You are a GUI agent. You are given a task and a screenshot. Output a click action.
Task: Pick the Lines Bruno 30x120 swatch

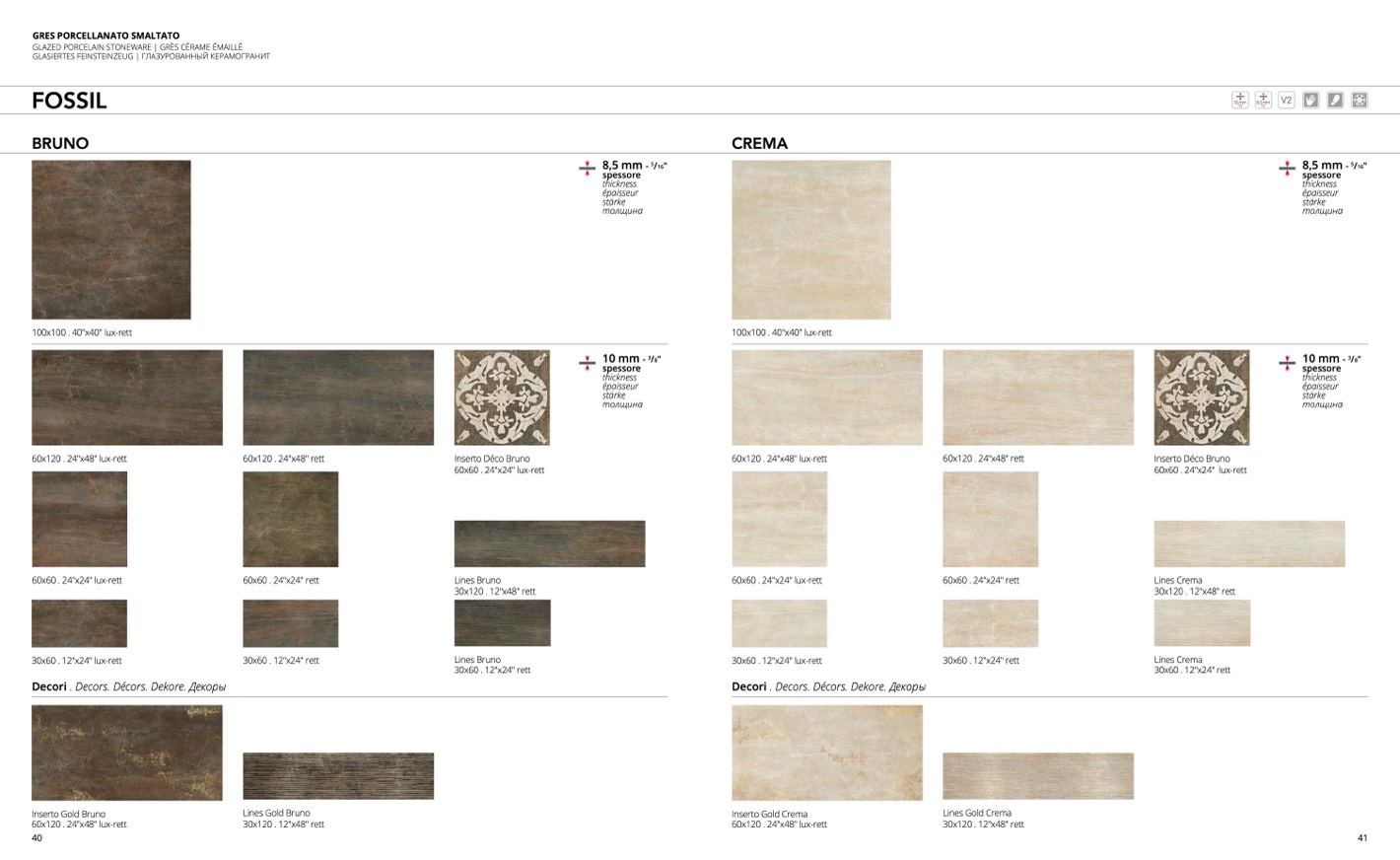[549, 543]
